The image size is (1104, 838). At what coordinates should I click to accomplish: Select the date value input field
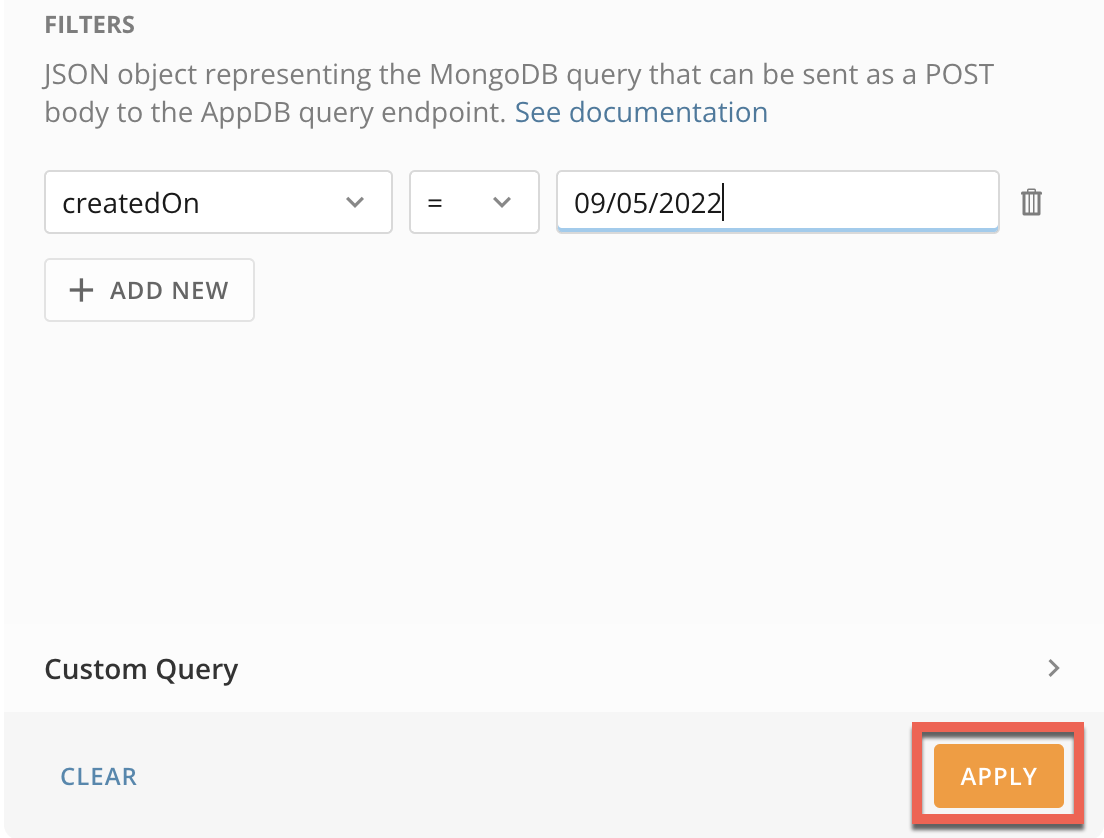click(777, 202)
